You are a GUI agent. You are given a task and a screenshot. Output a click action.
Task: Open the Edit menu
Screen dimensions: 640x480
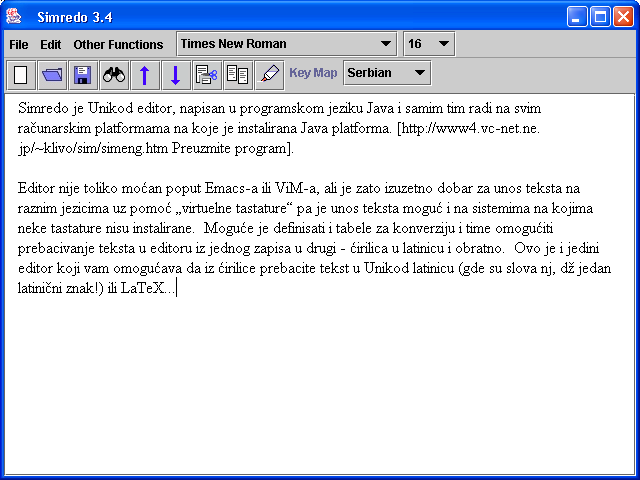[x=51, y=45]
